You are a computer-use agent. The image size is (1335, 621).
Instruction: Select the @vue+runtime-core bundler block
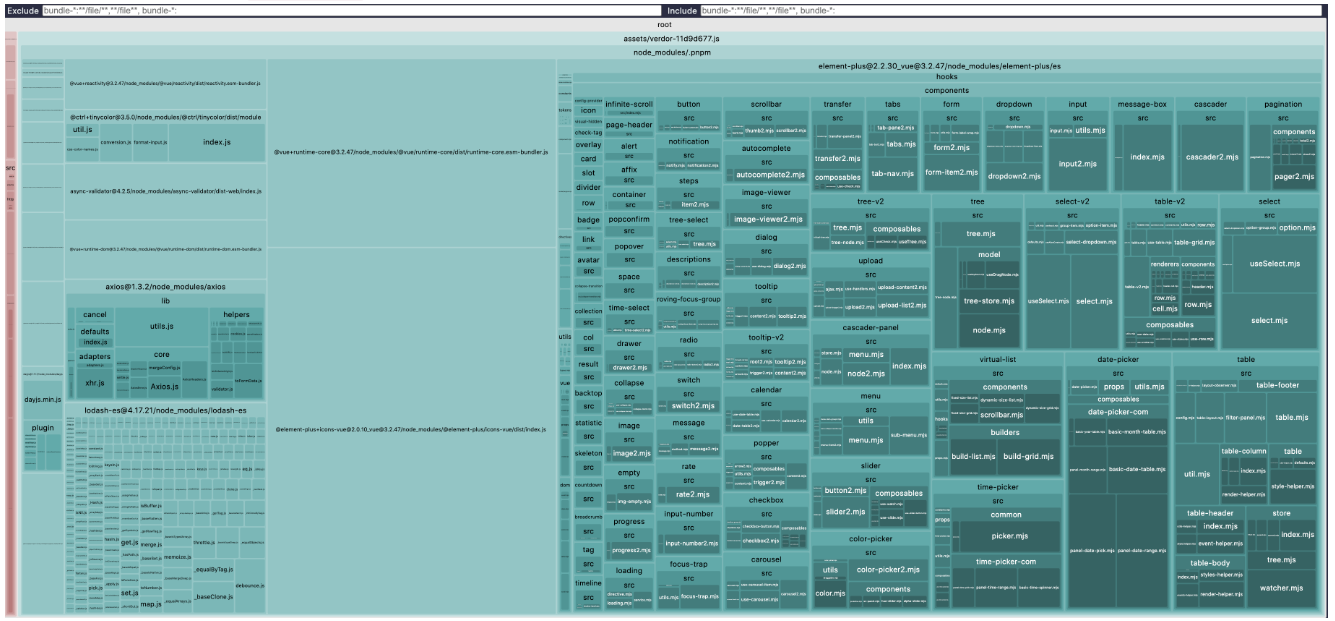411,153
